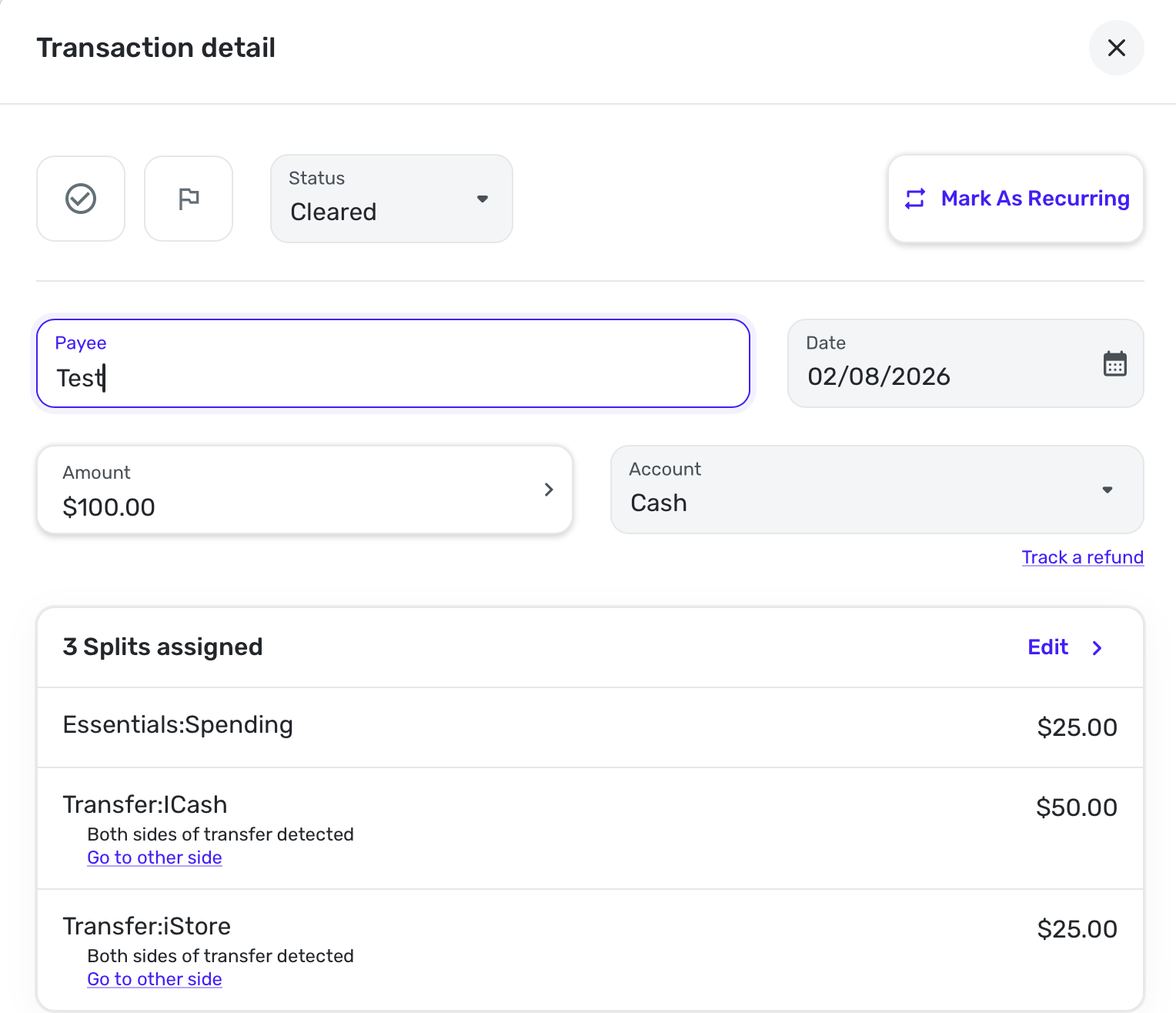Click the chevron next to Edit

pyautogui.click(x=1097, y=648)
